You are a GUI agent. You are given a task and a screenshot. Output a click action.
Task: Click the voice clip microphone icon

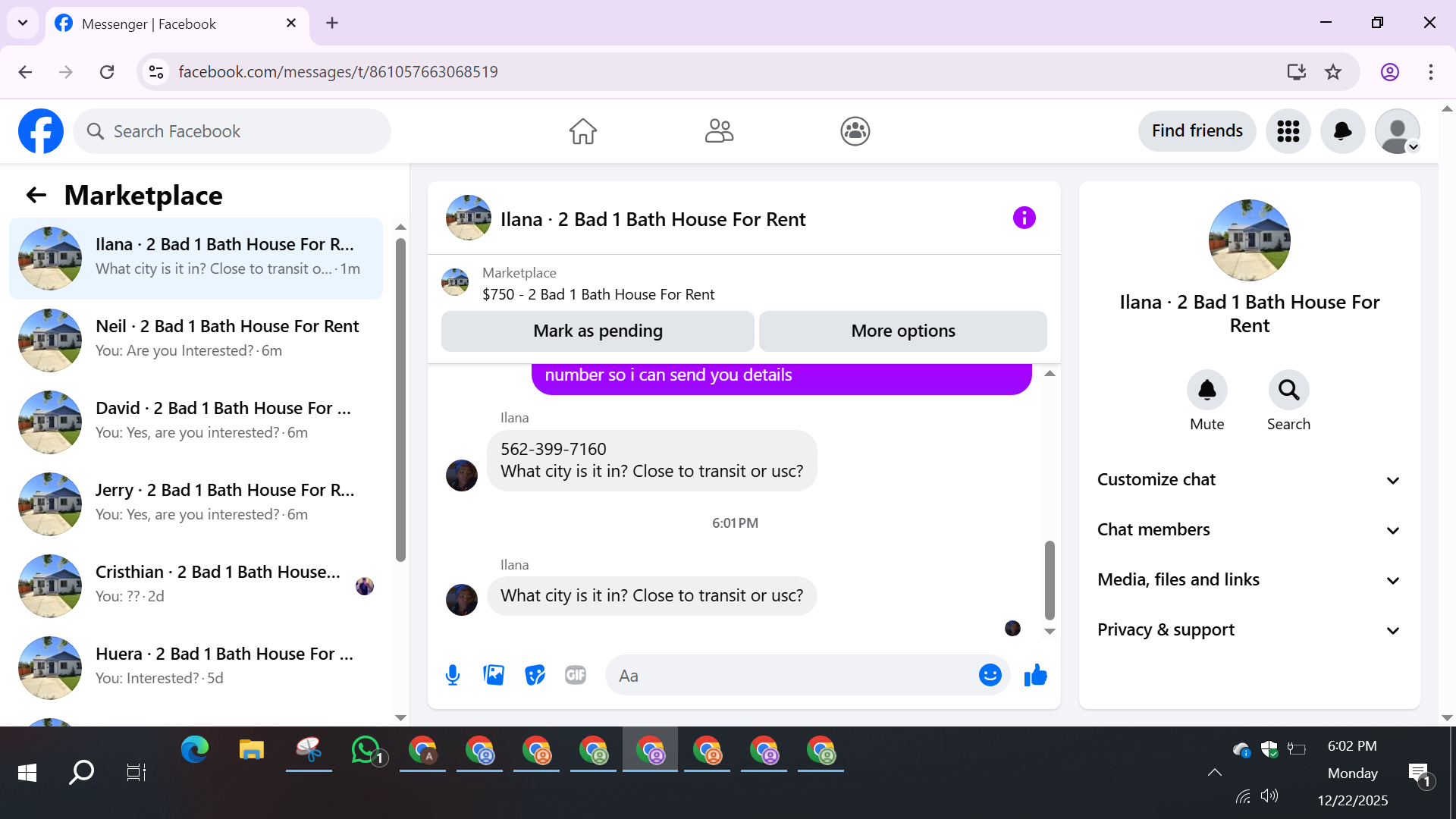pos(453,675)
